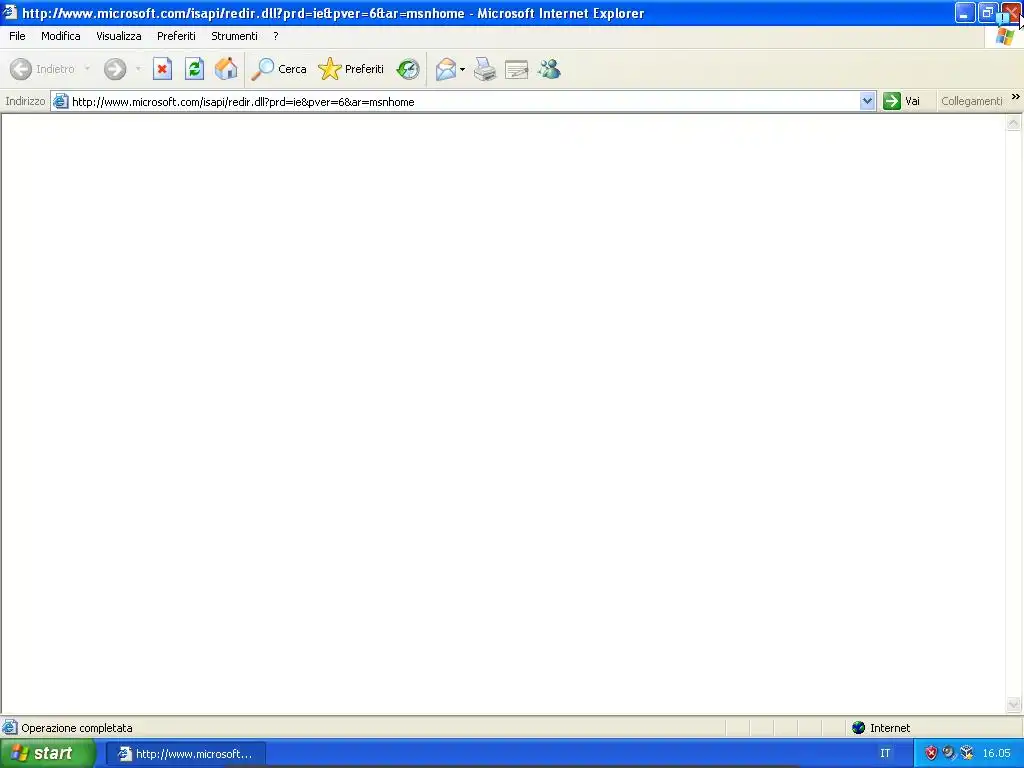This screenshot has width=1024, height=768.
Task: Open the Modifica menu
Action: pyautogui.click(x=61, y=36)
